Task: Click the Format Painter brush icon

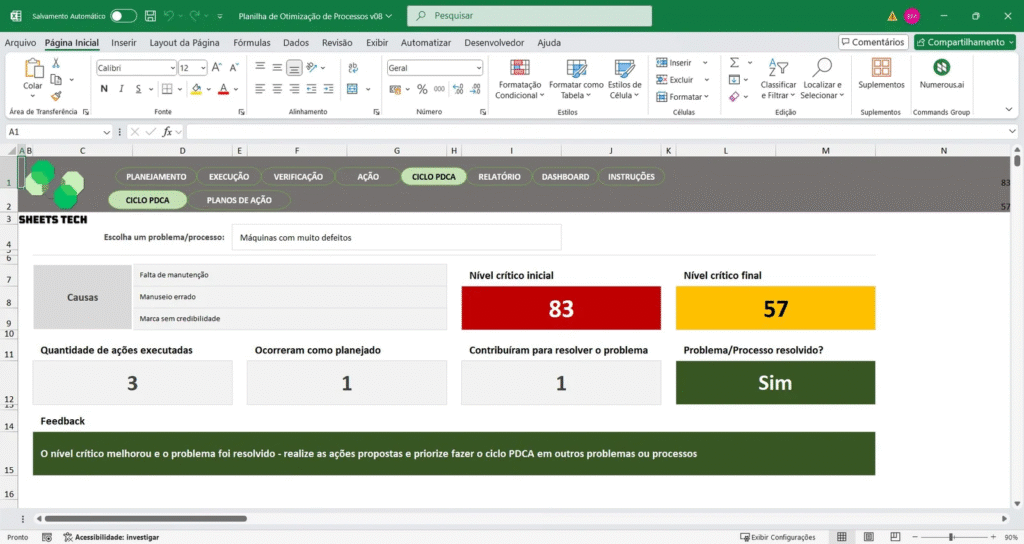Action: pos(57,96)
